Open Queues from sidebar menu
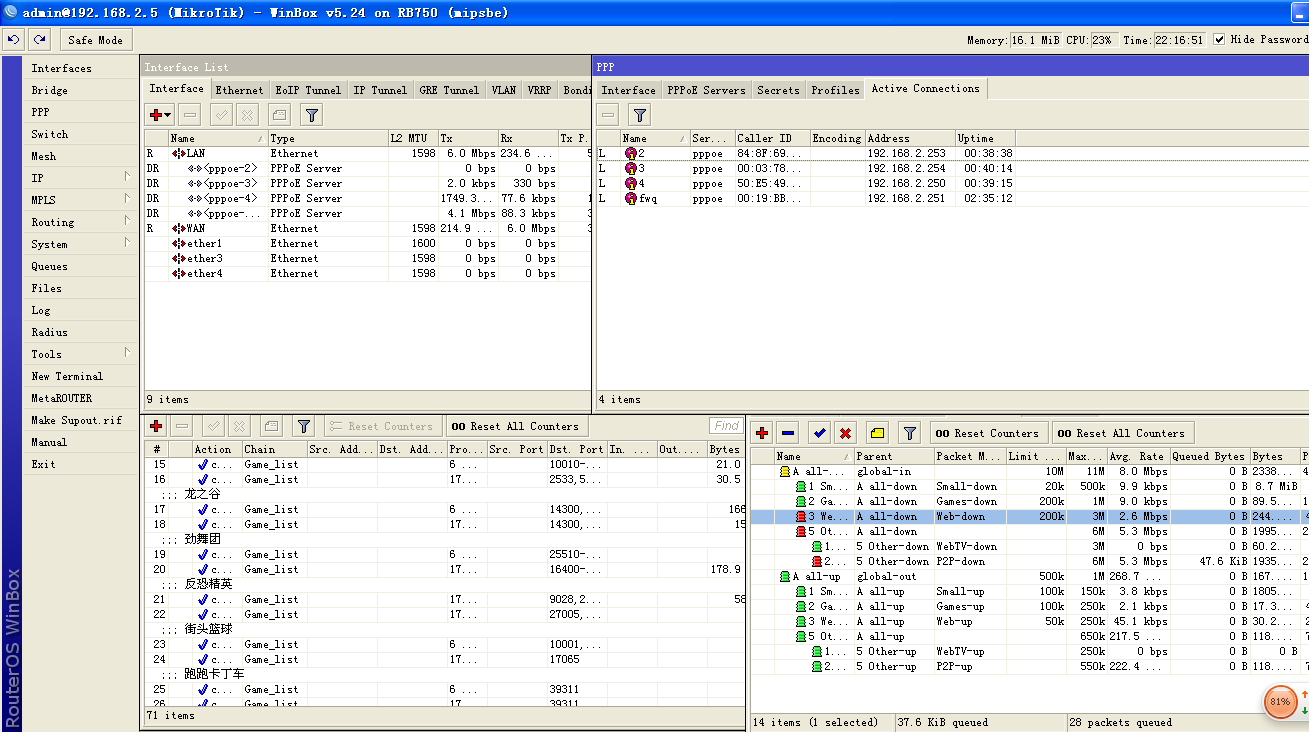This screenshot has height=732, width=1309. click(49, 266)
